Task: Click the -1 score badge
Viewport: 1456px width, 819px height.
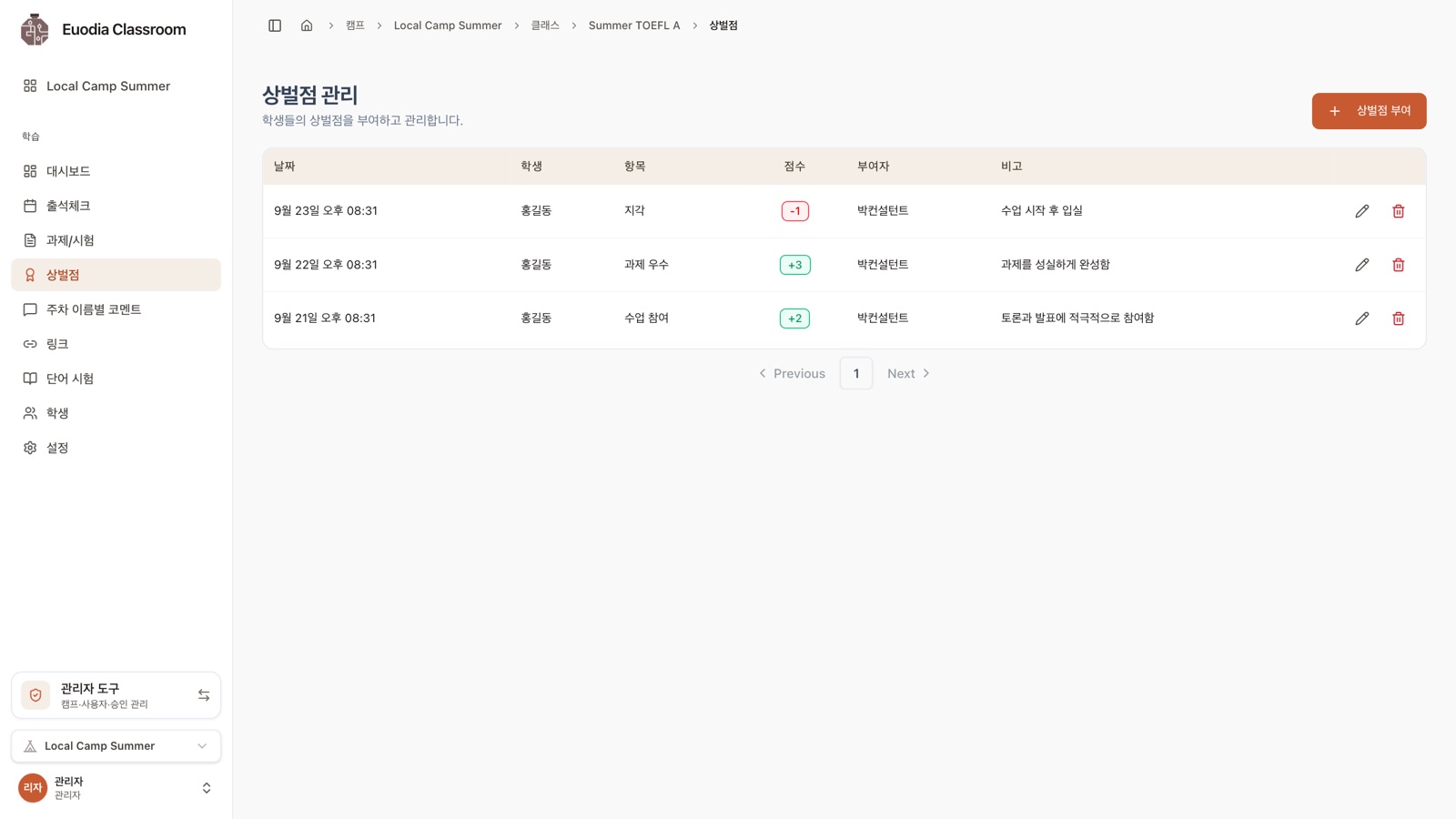Action: [x=795, y=211]
